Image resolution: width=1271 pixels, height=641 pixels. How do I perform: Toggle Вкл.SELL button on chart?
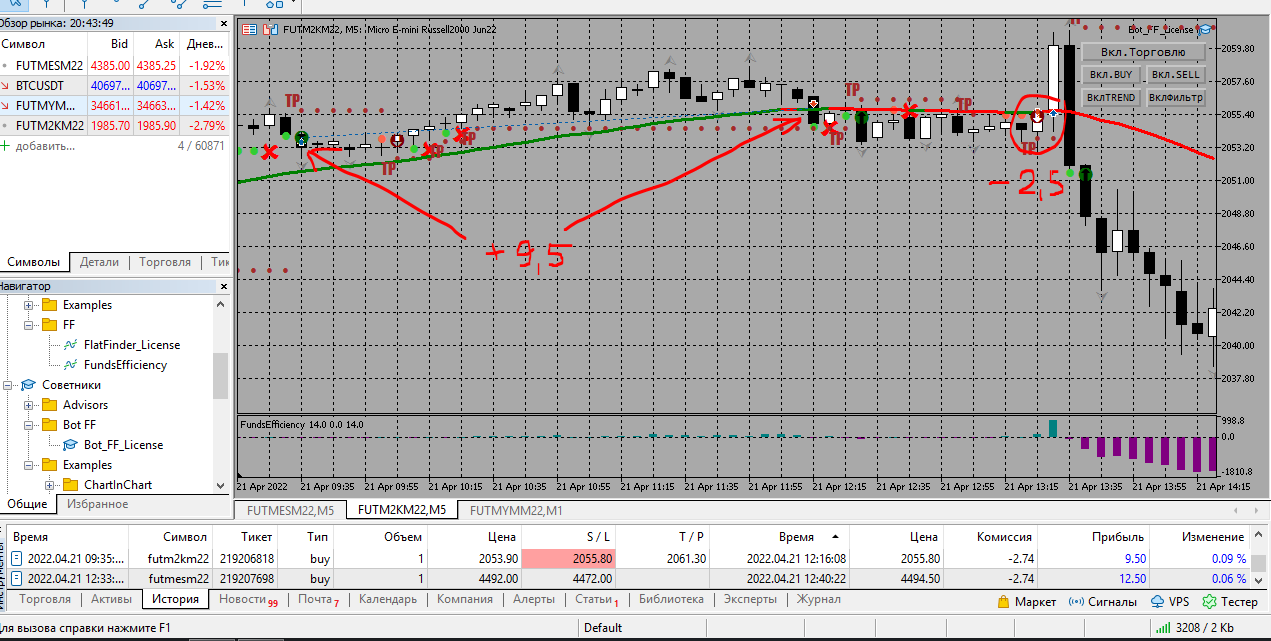[1175, 75]
